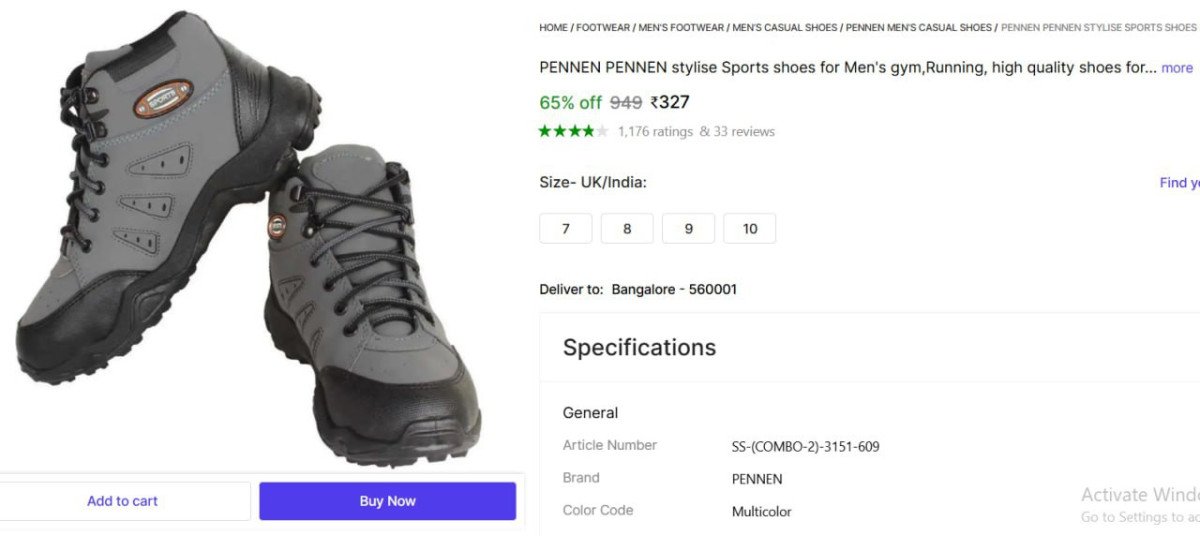Click the HOME breadcrumb link

553,28
